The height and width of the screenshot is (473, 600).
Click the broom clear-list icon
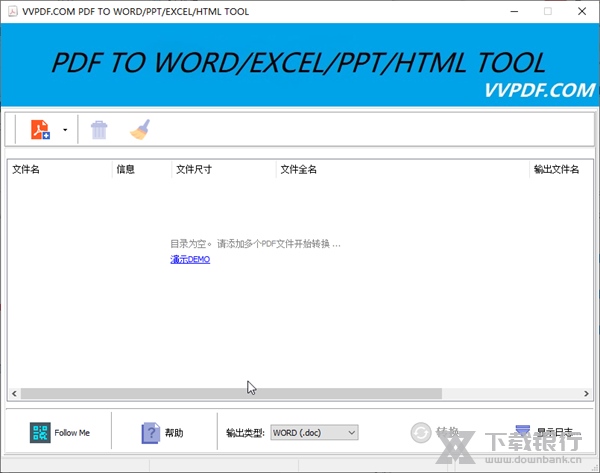point(140,129)
